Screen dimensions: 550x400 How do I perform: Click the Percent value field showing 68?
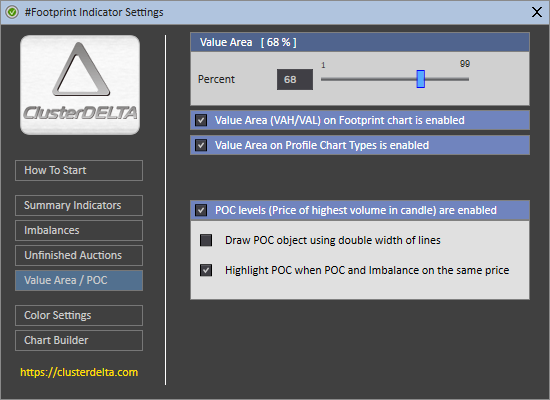pos(295,80)
